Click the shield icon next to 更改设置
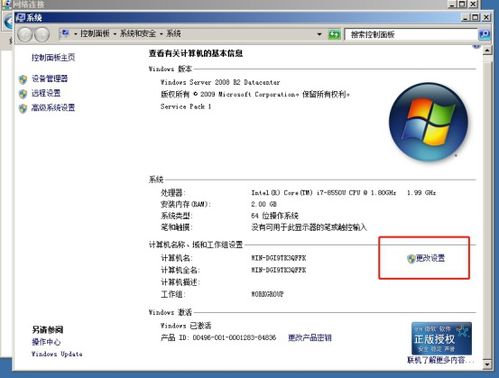This screenshot has height=378, width=499. click(411, 258)
